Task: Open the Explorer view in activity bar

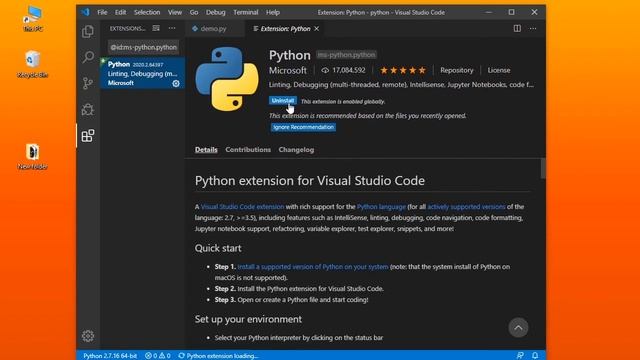Action: point(88,31)
